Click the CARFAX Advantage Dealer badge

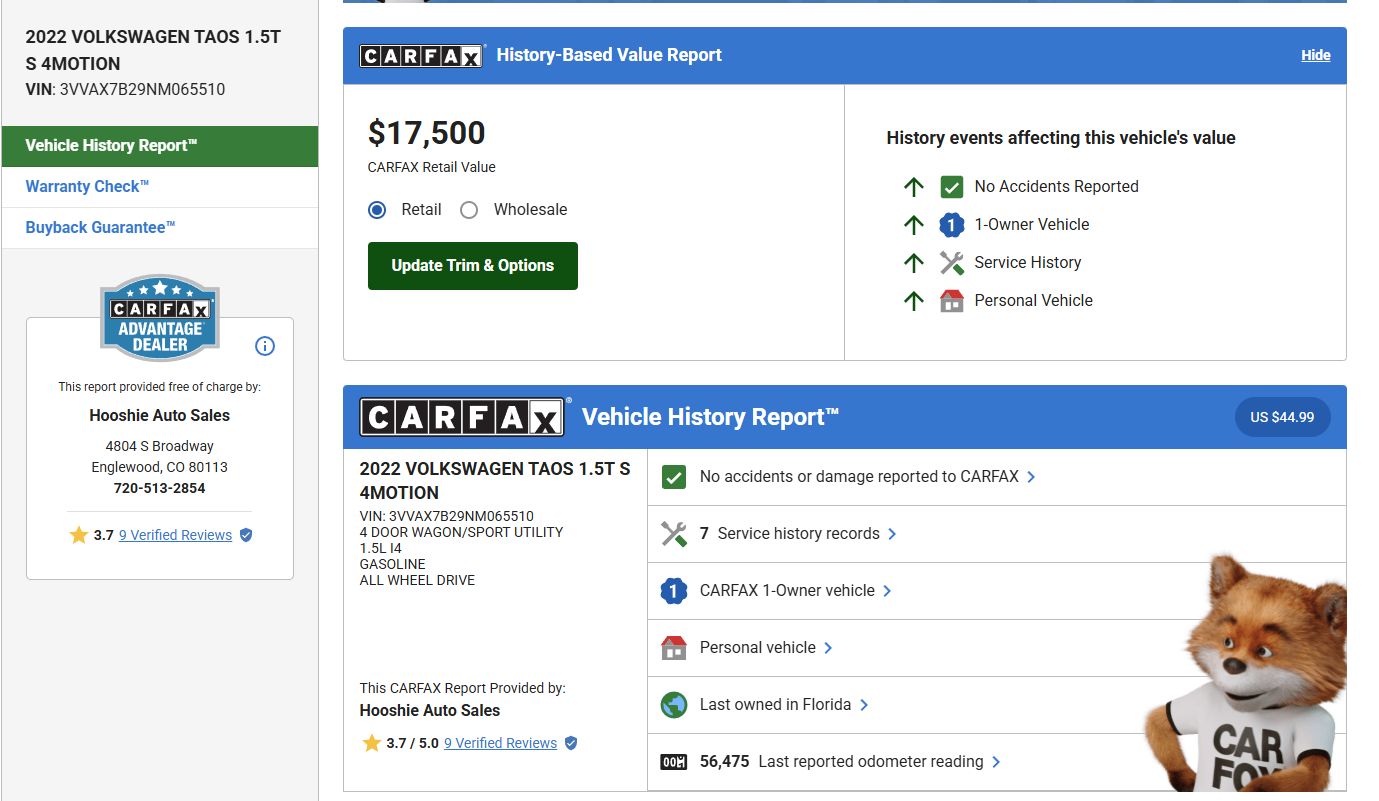[x=160, y=318]
